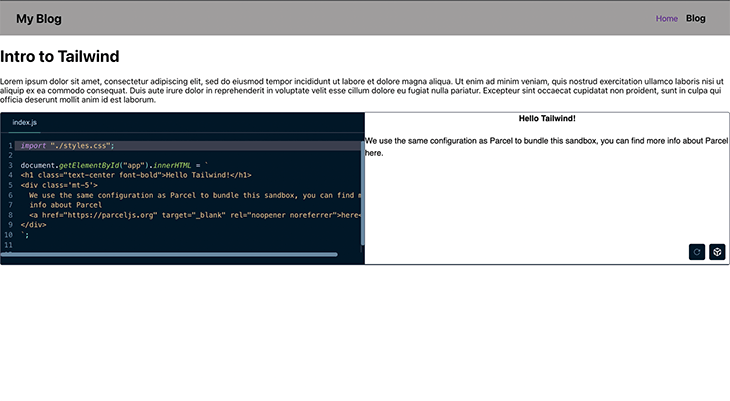Open sandbox in CodeSandbox icon
Viewport: 730px width, 401px height.
pos(717,252)
